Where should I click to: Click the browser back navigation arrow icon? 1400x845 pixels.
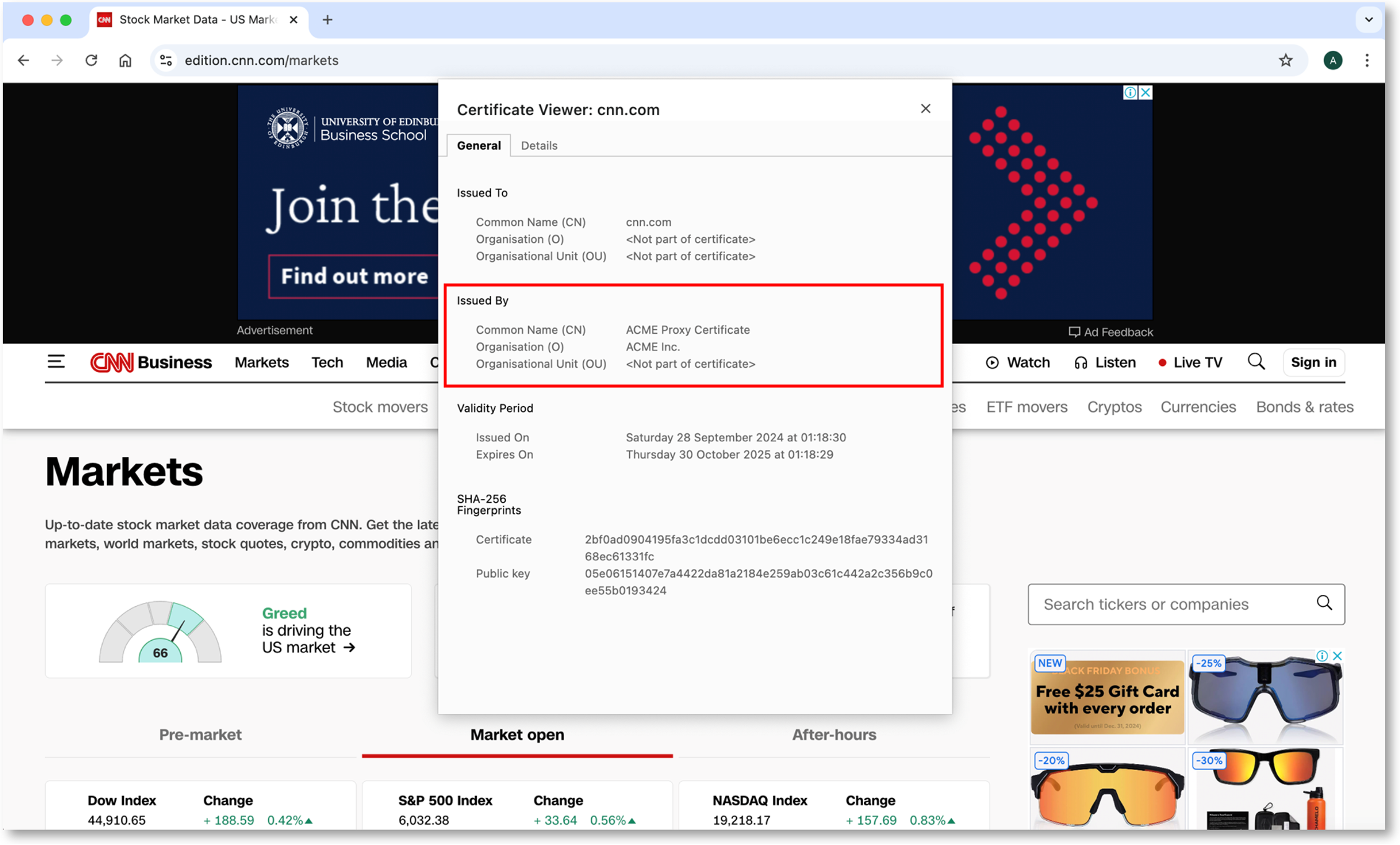(26, 60)
